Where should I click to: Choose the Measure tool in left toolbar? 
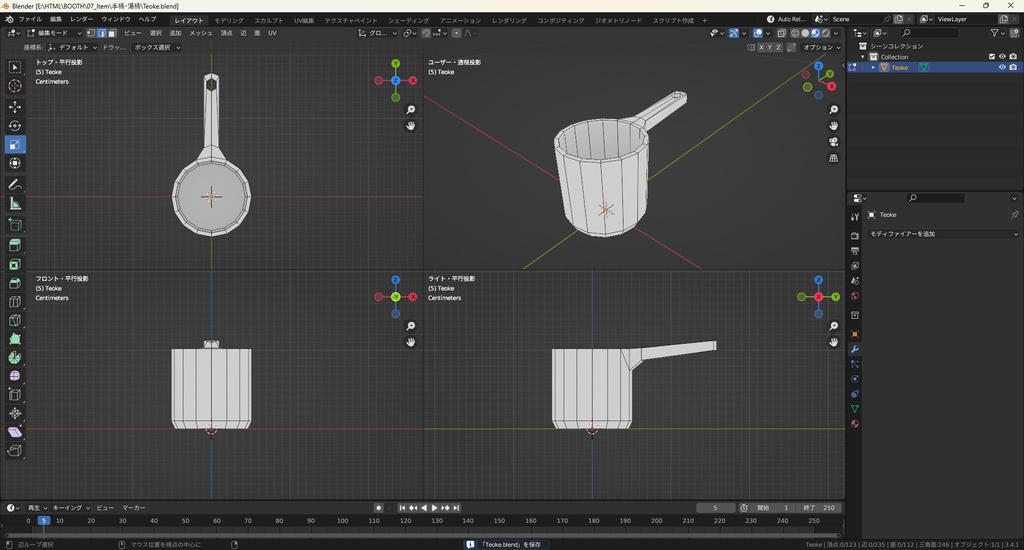[15, 204]
